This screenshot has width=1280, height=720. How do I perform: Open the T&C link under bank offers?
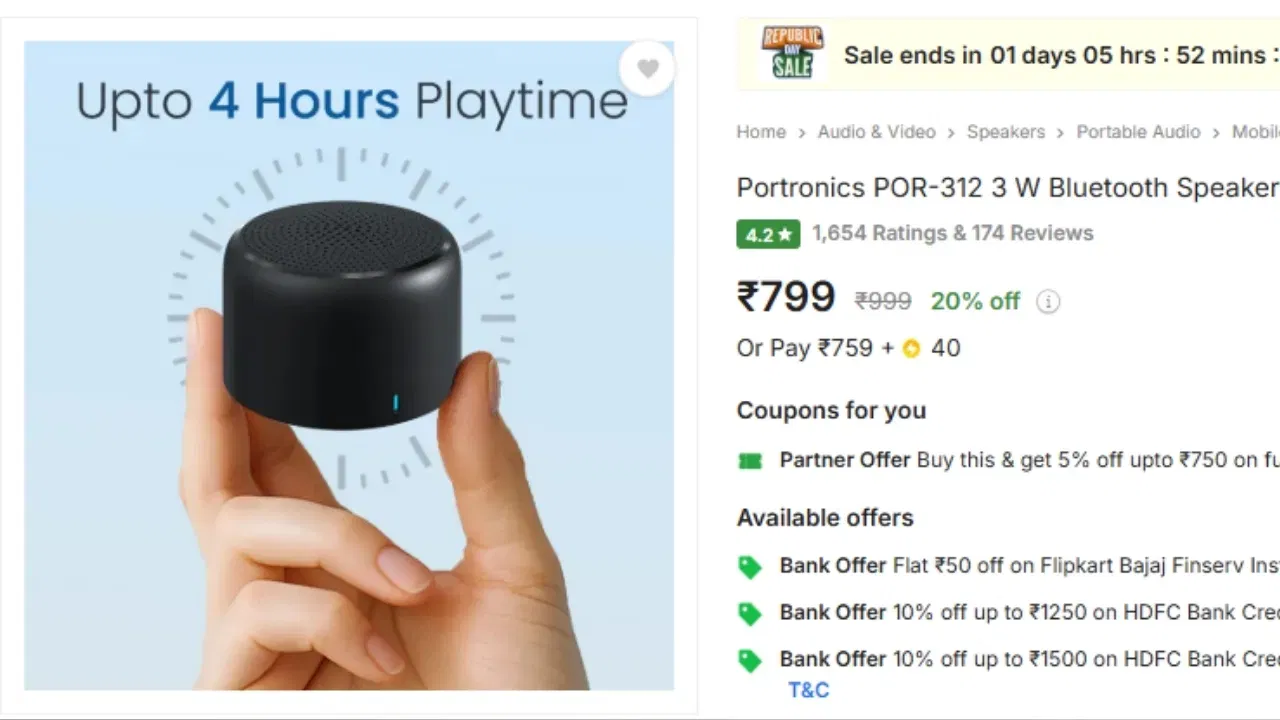[806, 690]
